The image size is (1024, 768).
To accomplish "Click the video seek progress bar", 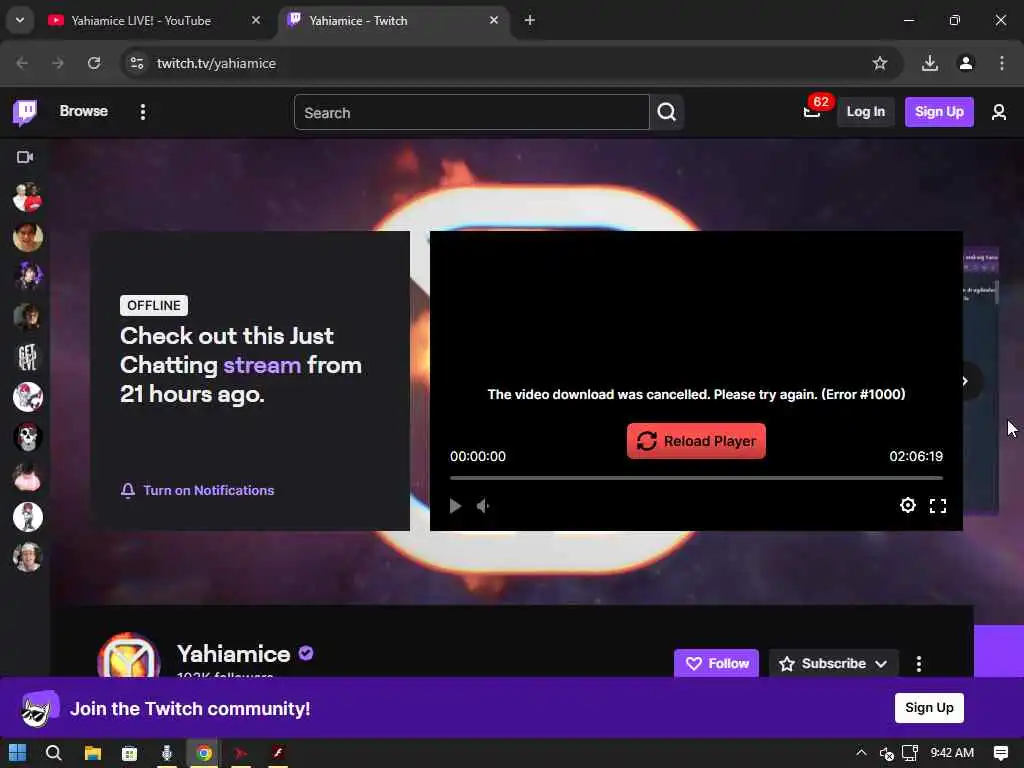I will click(x=696, y=478).
